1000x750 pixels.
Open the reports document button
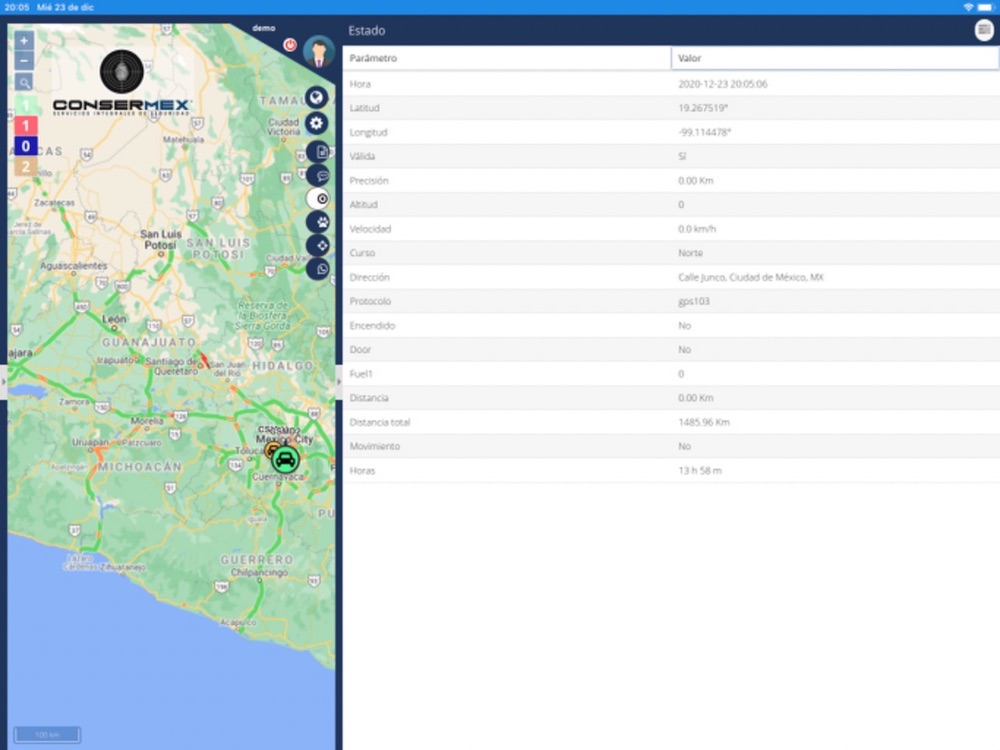[320, 152]
